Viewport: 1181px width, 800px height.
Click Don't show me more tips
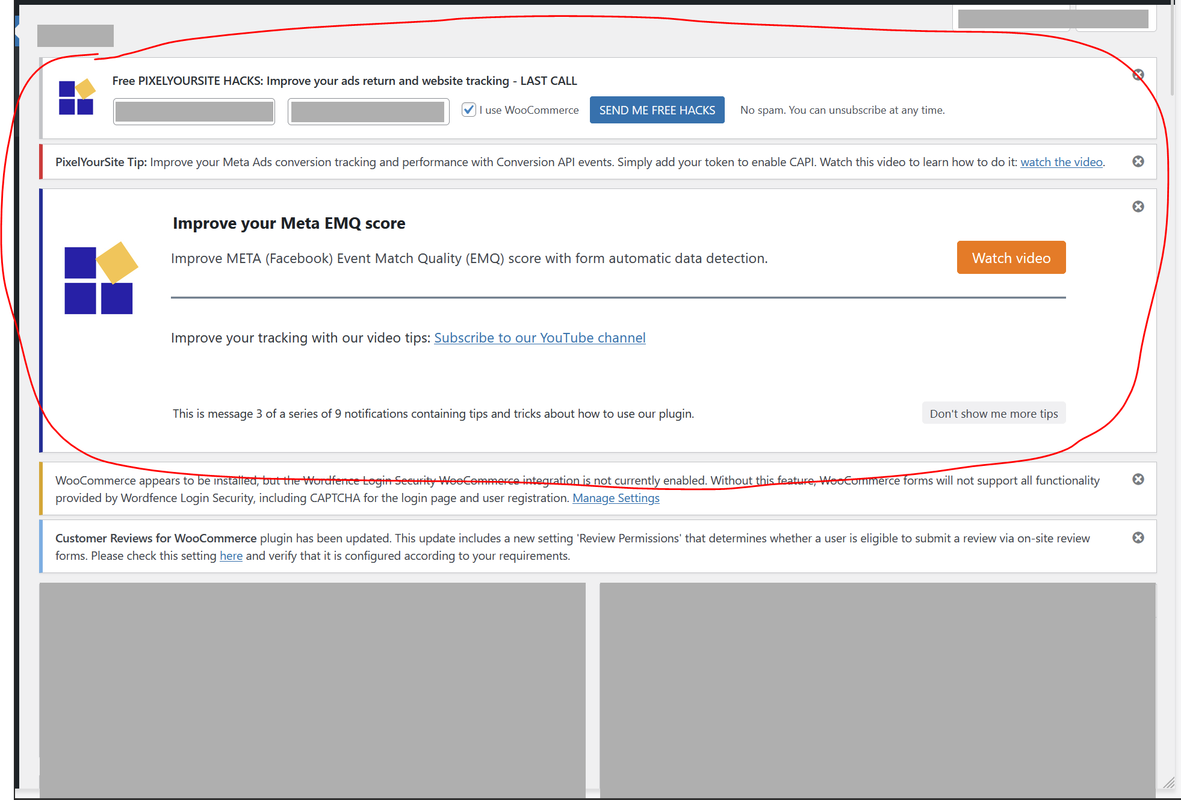(x=993, y=413)
